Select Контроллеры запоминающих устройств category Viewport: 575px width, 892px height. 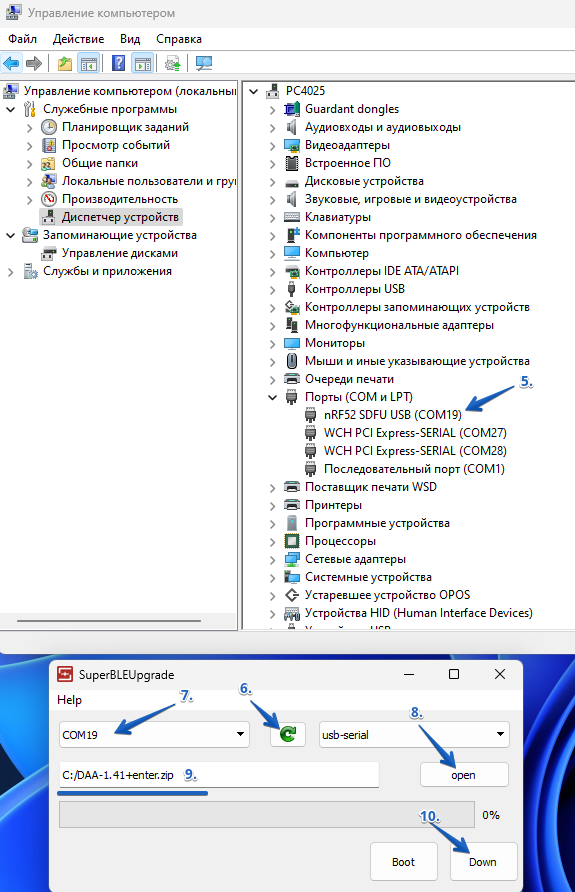417,307
